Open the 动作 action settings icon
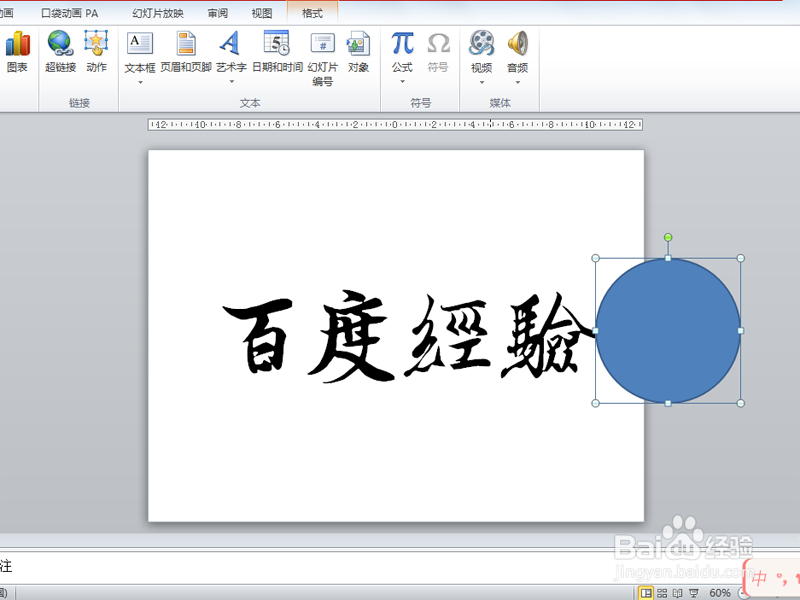Viewport: 800px width, 600px height. [x=96, y=51]
